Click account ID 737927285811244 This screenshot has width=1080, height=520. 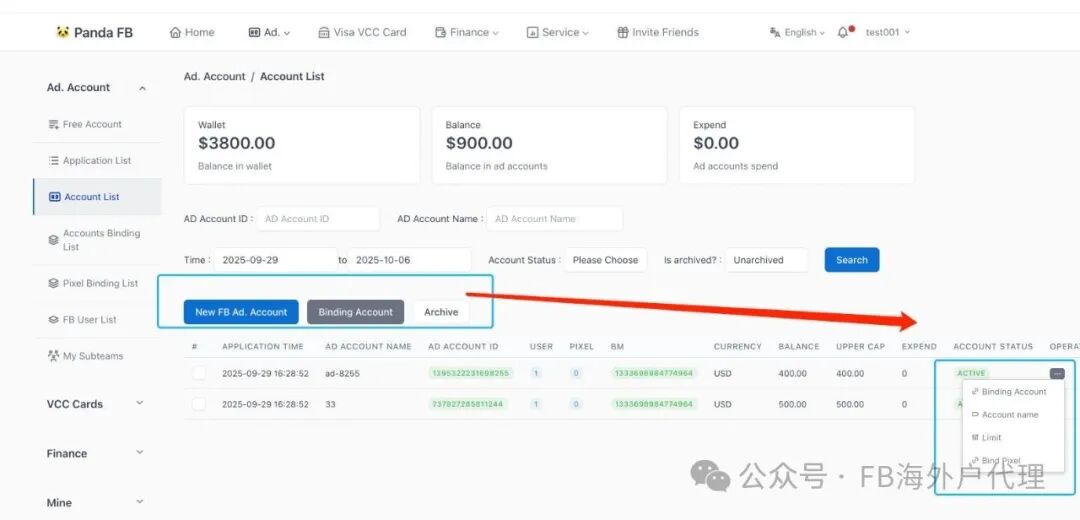[x=467, y=404]
